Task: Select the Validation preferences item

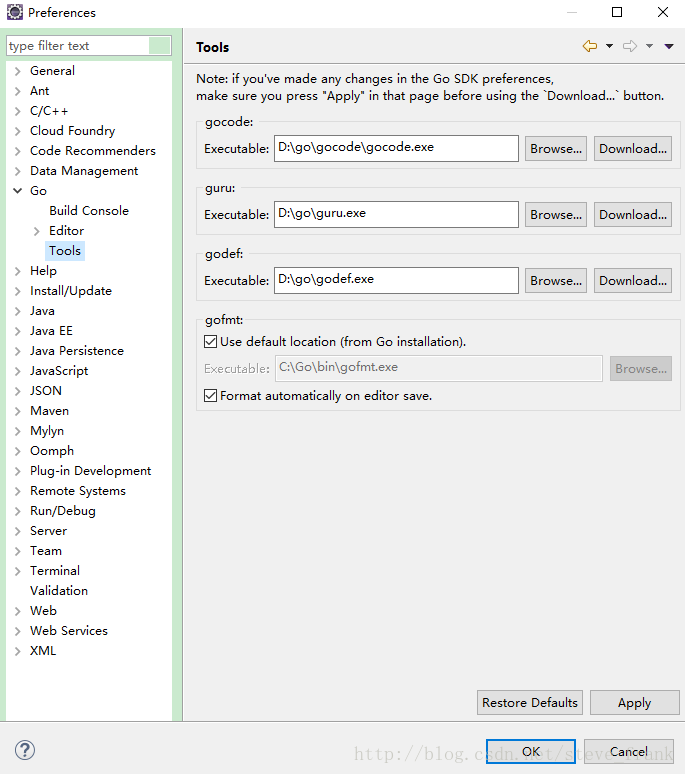Action: [59, 591]
